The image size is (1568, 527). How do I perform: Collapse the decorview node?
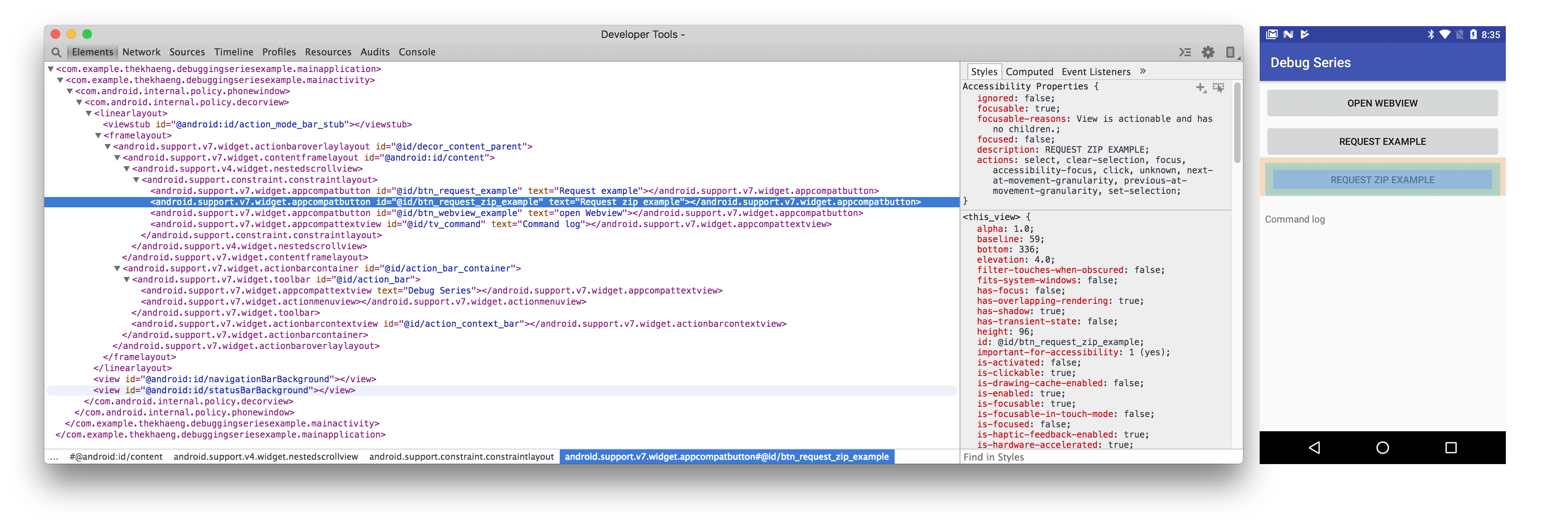(79, 102)
